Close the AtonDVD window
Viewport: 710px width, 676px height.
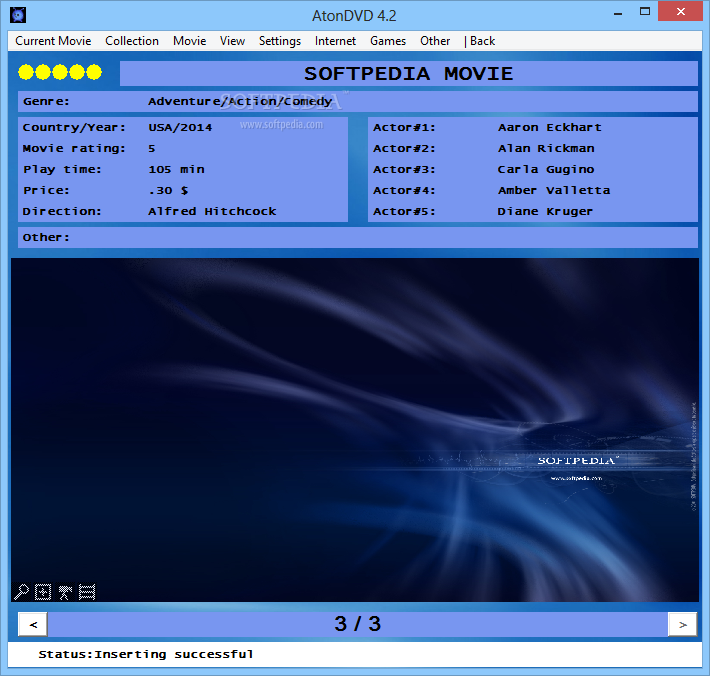[x=681, y=12]
